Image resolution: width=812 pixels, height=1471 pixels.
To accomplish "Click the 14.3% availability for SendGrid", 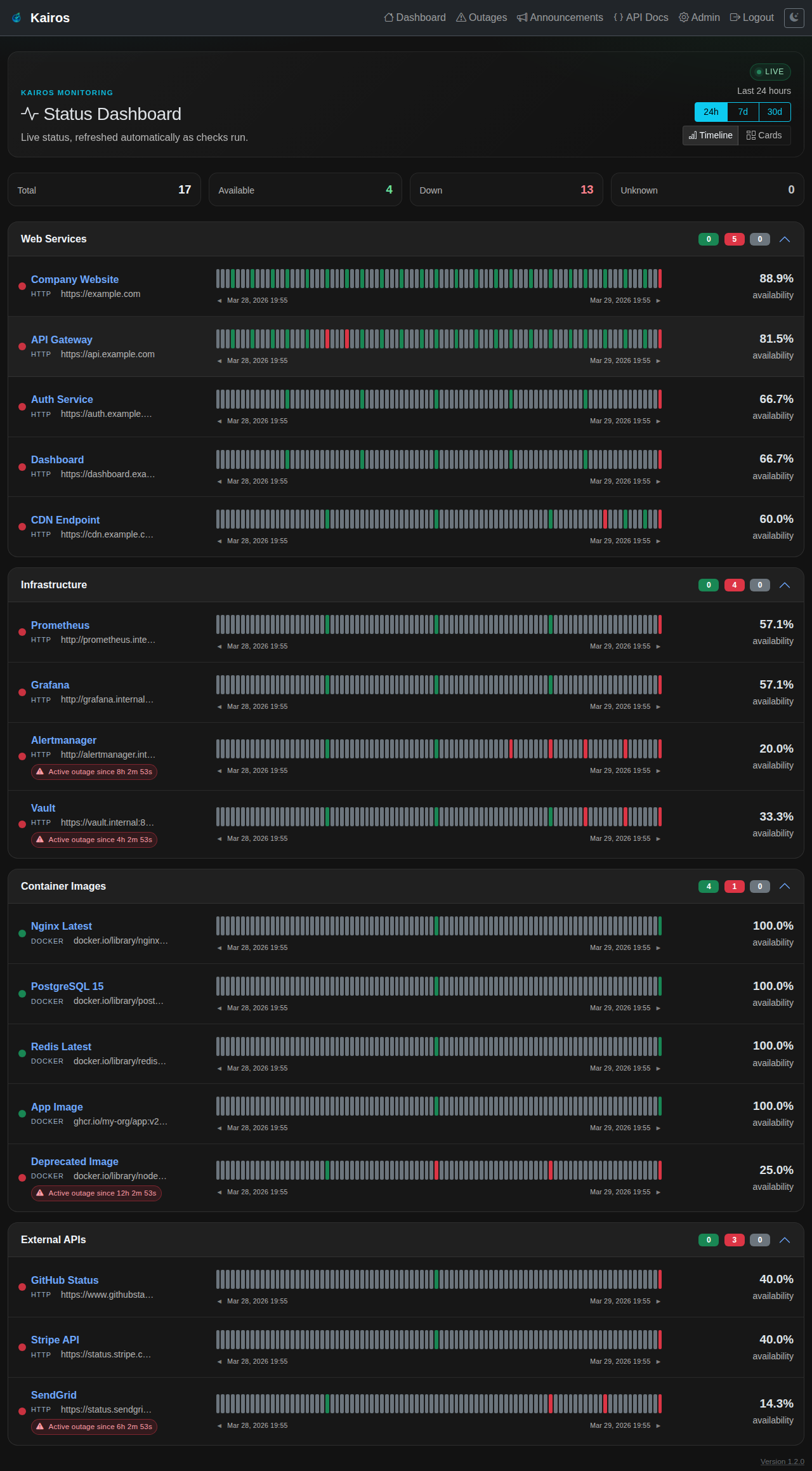I will click(776, 1404).
